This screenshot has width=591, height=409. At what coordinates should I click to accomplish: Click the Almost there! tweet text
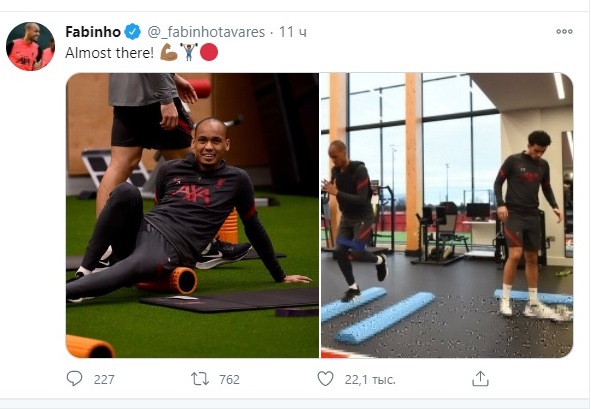click(x=110, y=53)
